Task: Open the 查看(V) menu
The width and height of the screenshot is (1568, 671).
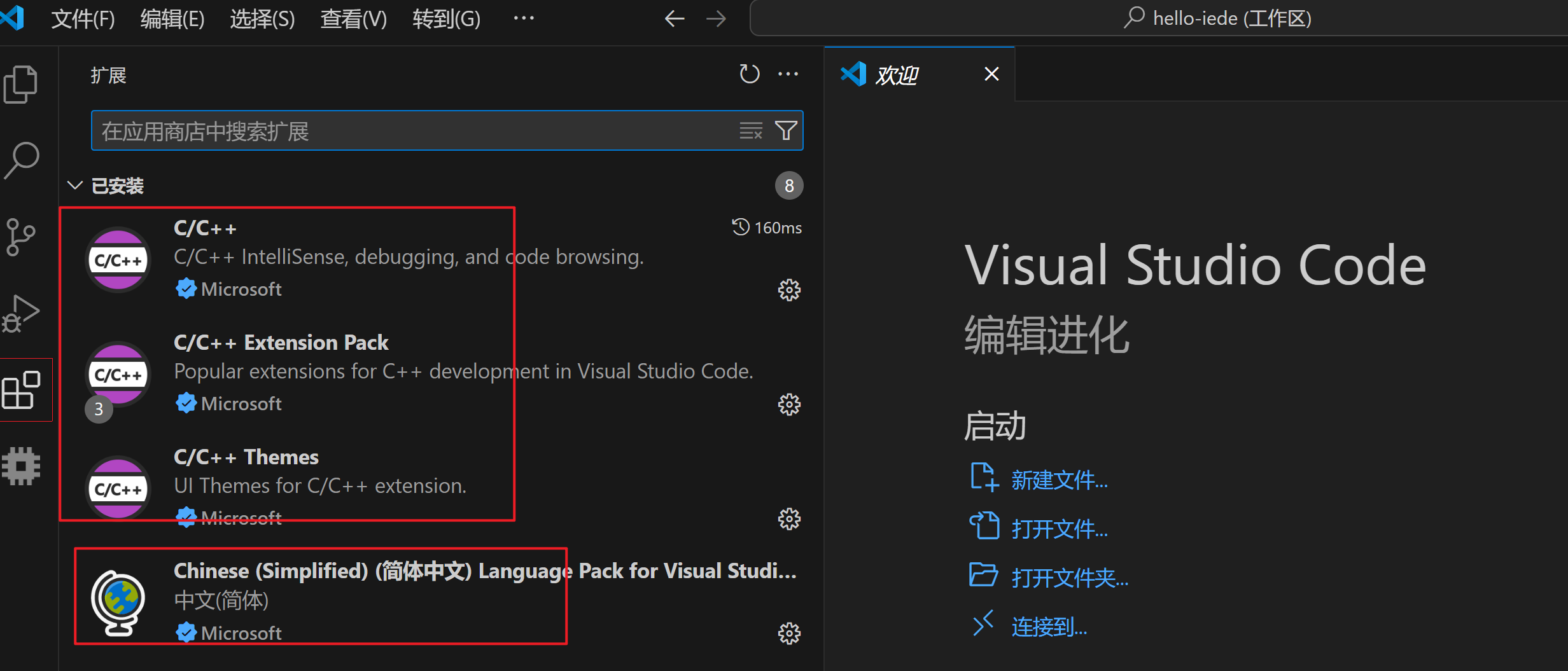Action: 353,19
